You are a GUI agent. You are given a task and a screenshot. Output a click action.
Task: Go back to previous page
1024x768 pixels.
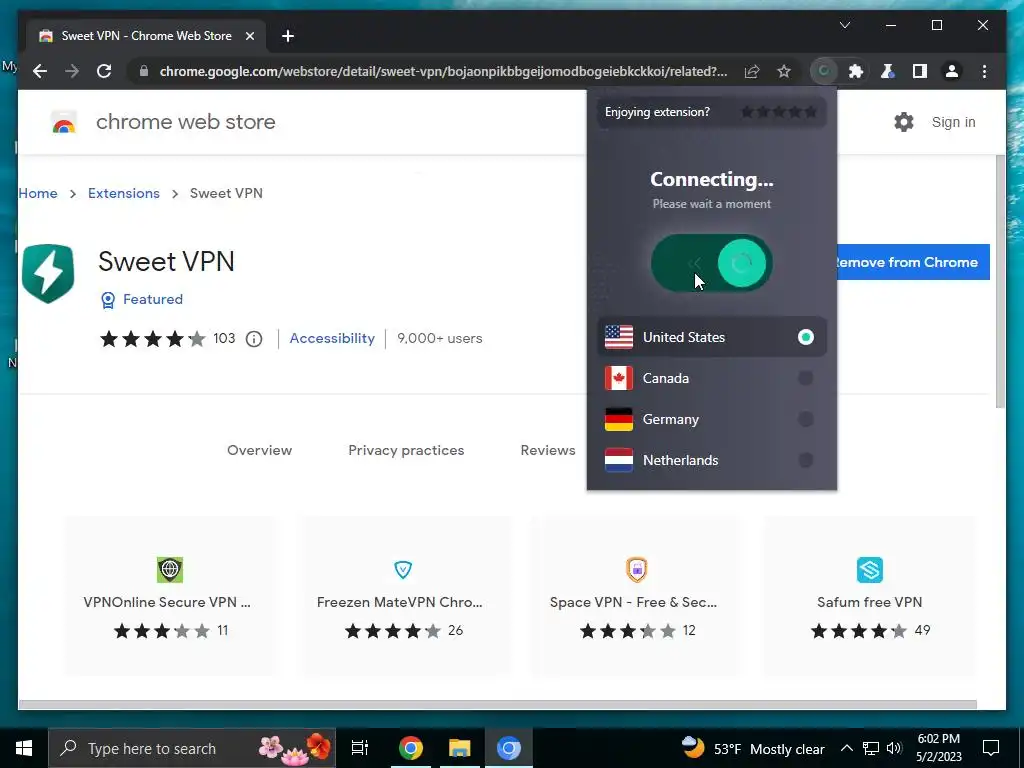point(40,71)
